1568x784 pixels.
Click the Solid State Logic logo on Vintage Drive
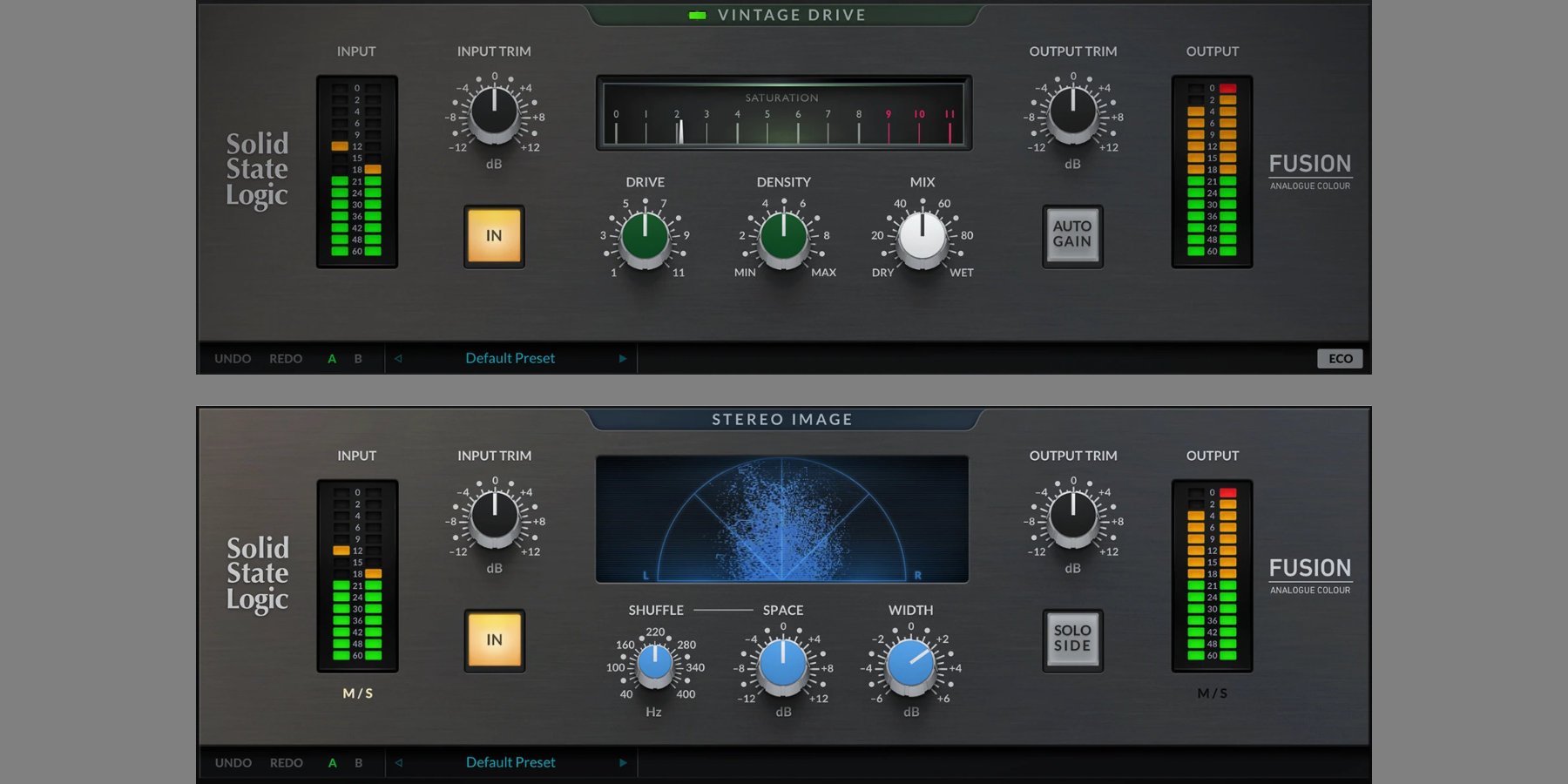[x=257, y=170]
